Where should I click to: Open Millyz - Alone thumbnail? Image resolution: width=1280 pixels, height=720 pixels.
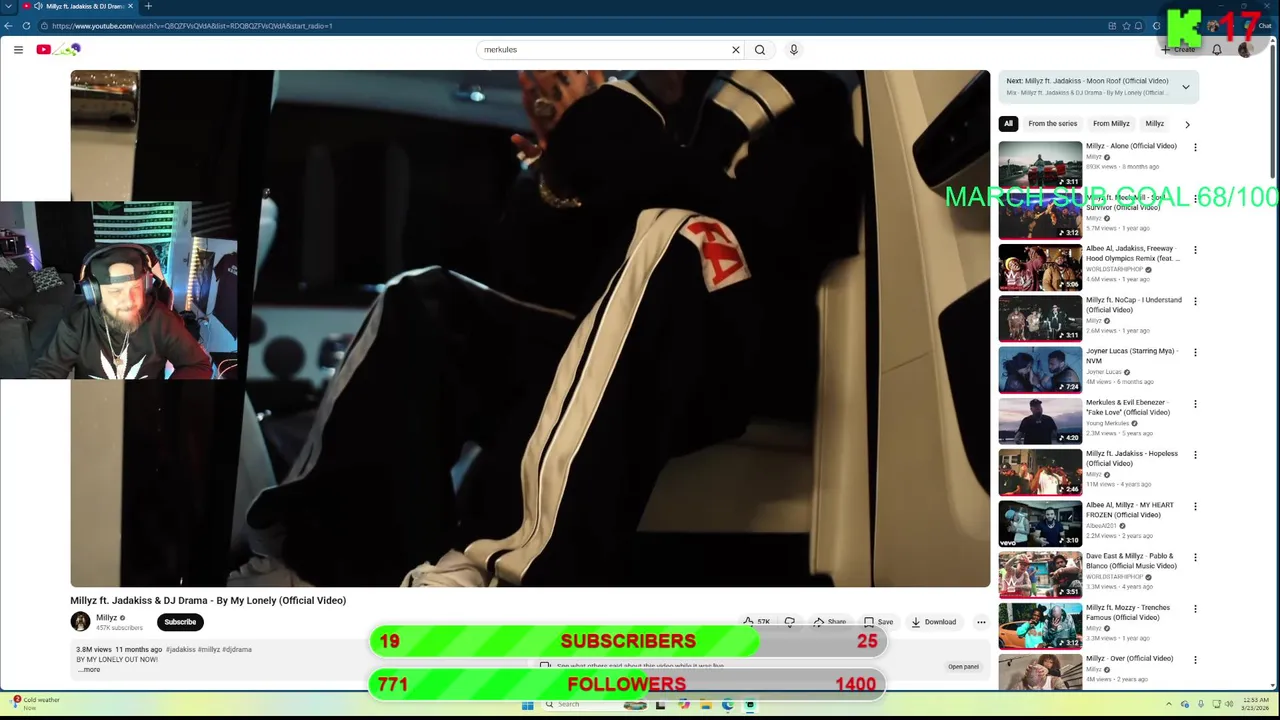click(1040, 164)
